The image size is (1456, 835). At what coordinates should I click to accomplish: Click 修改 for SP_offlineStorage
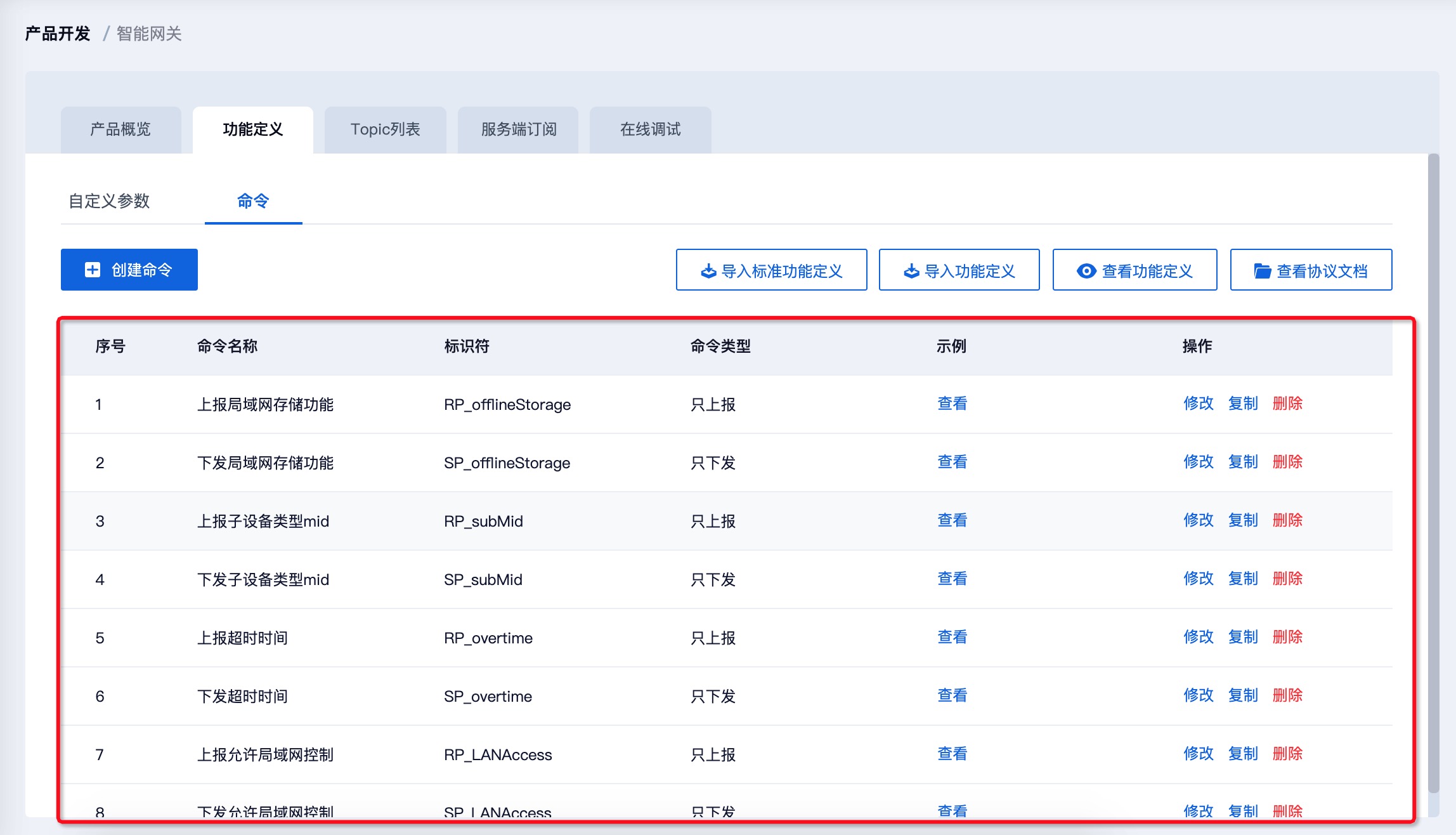point(1198,462)
